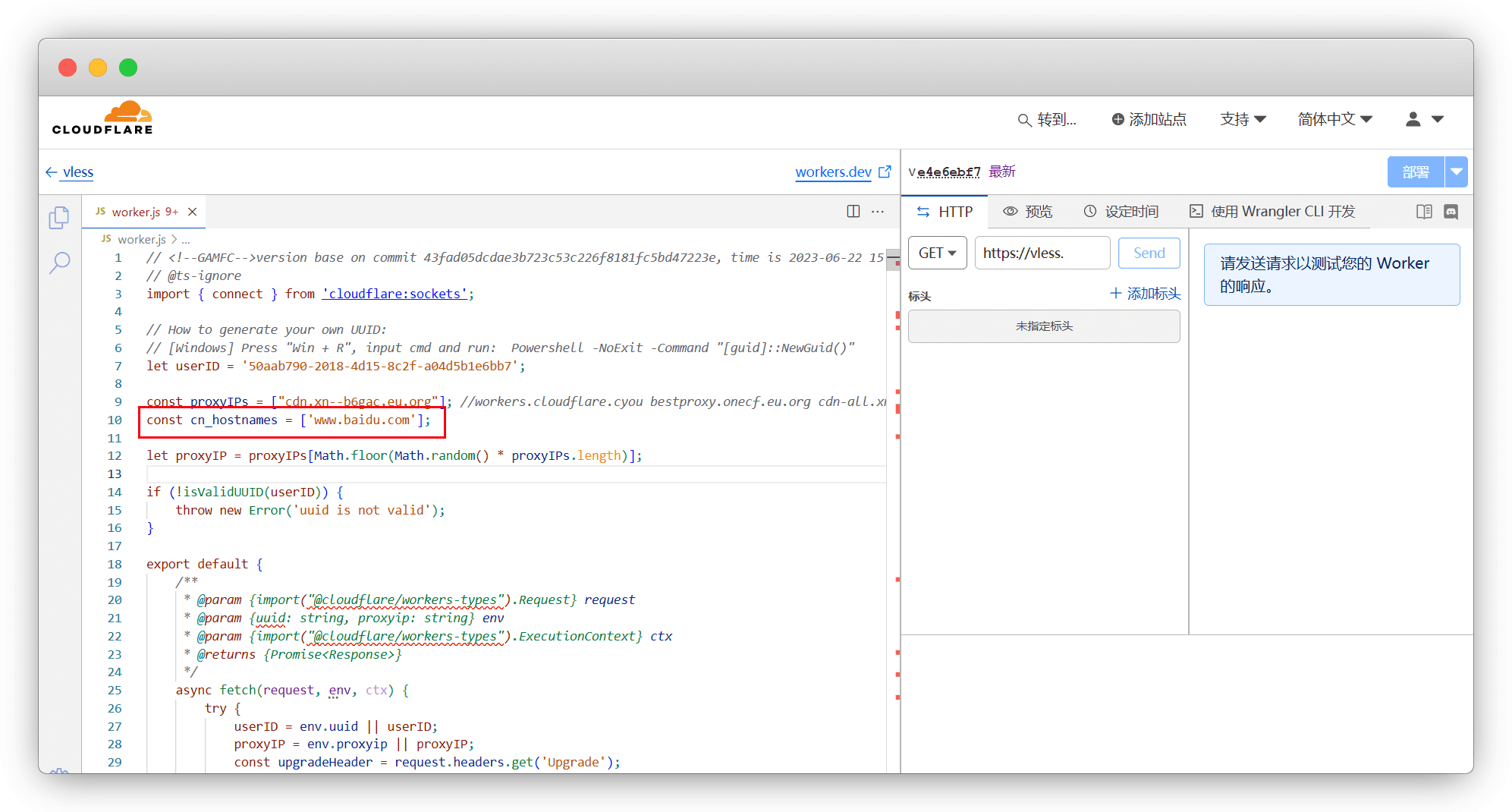Open the workers.dev external link icon
The image size is (1512, 812).
885,172
